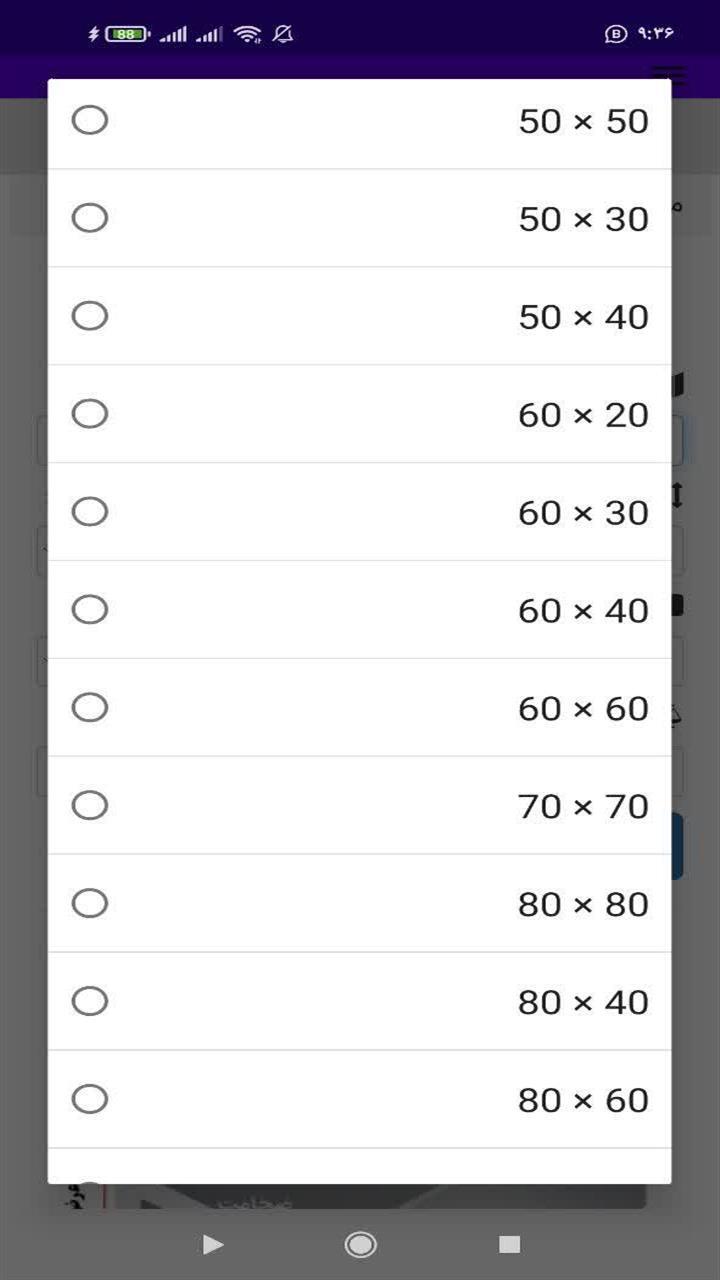The width and height of the screenshot is (720, 1280).
Task: Select the 80 × 80 radio button
Action: [90, 904]
